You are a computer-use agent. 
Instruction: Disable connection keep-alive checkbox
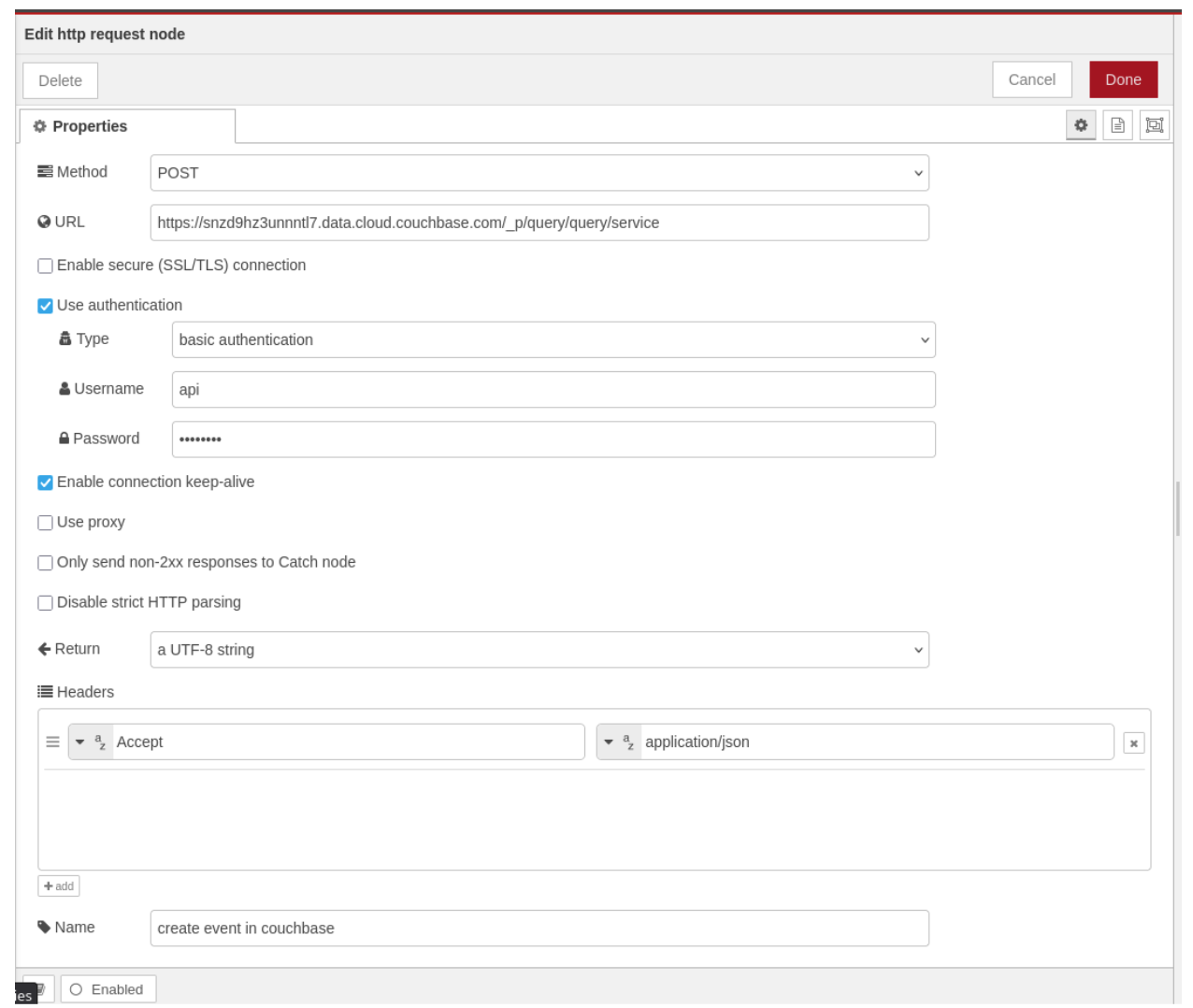pyautogui.click(x=45, y=482)
